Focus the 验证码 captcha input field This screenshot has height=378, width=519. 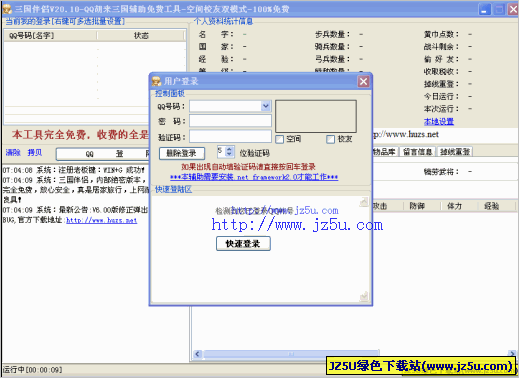coord(230,136)
